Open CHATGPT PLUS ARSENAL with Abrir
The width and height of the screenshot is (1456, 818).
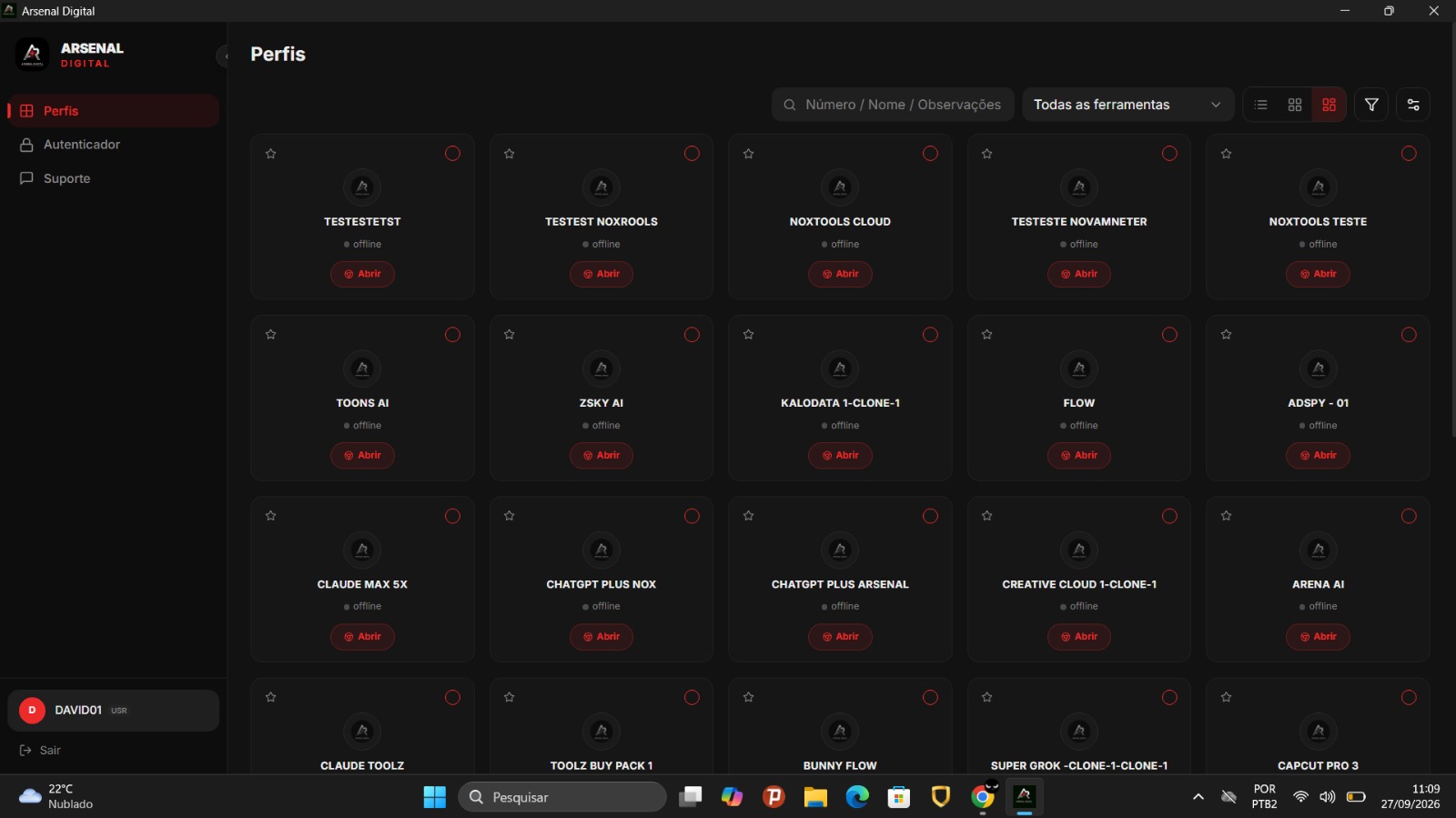click(840, 637)
